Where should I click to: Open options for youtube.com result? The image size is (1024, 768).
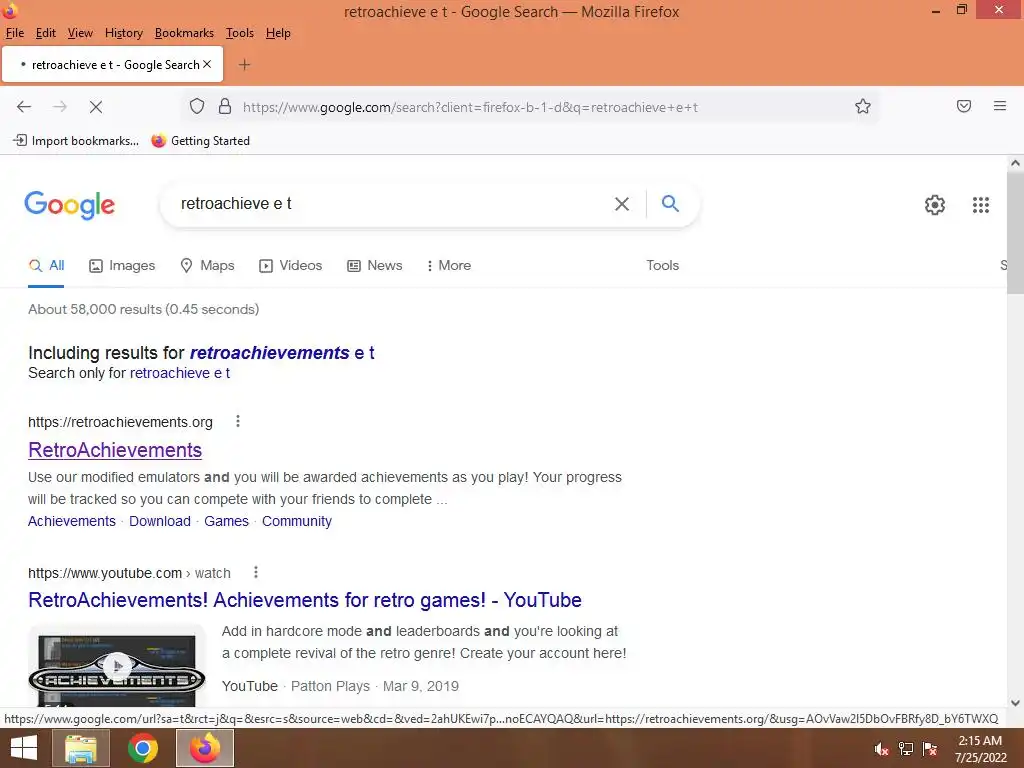pos(255,573)
